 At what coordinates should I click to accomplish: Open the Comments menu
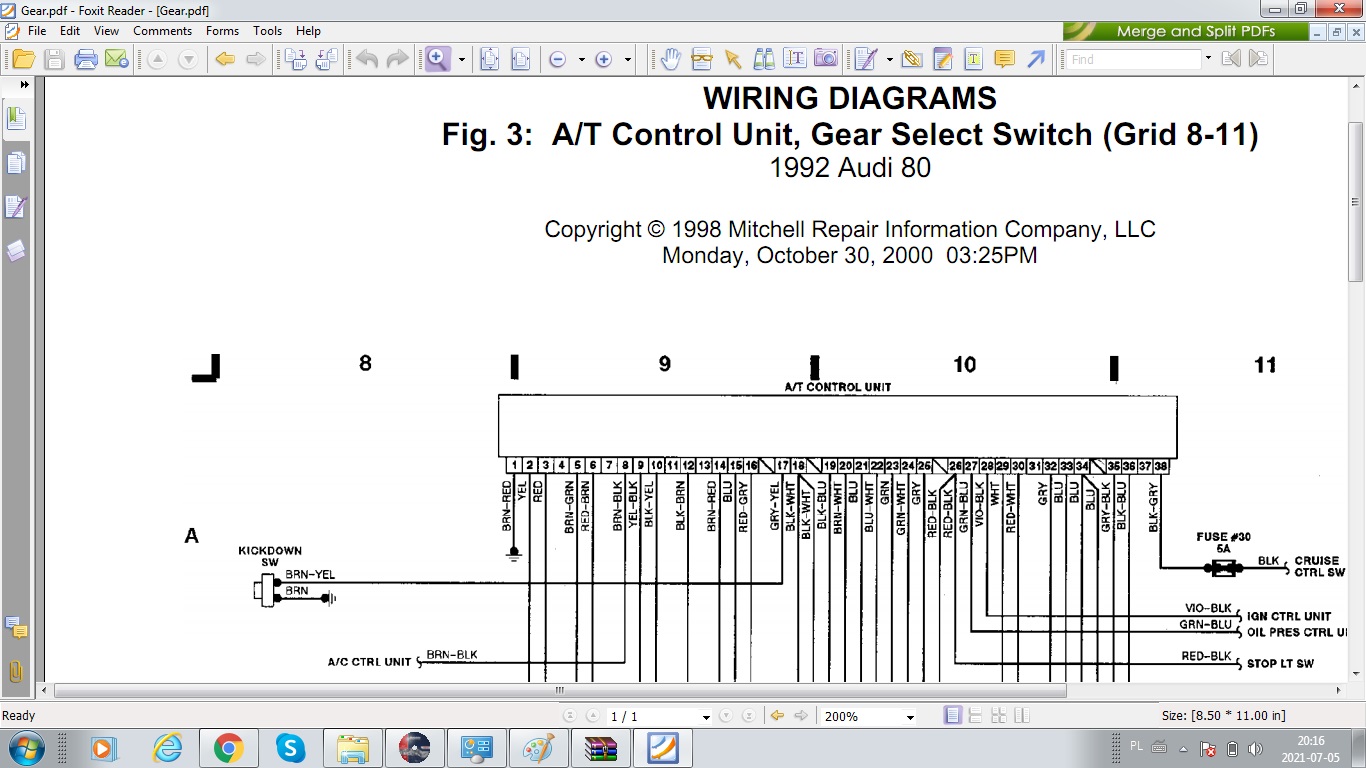click(x=162, y=31)
